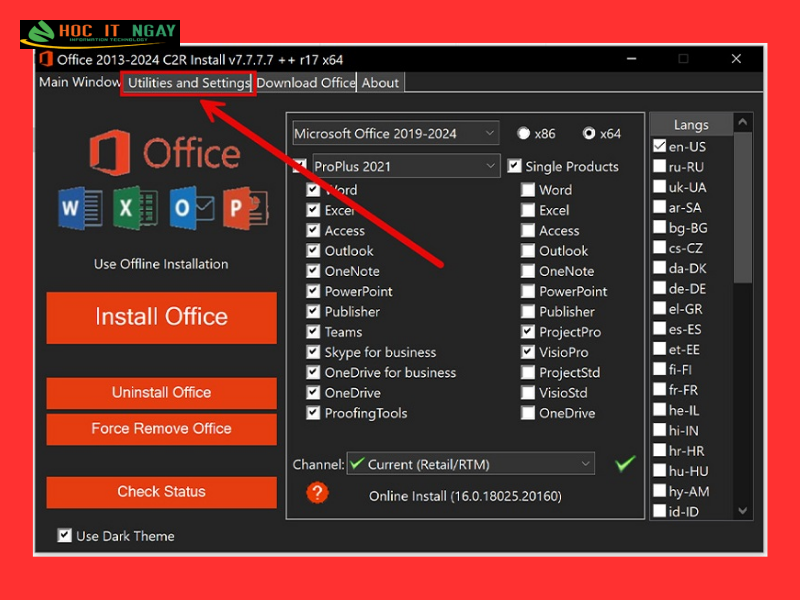Click the large Office logo
Image resolution: width=800 pixels, height=600 pixels.
tap(165, 152)
